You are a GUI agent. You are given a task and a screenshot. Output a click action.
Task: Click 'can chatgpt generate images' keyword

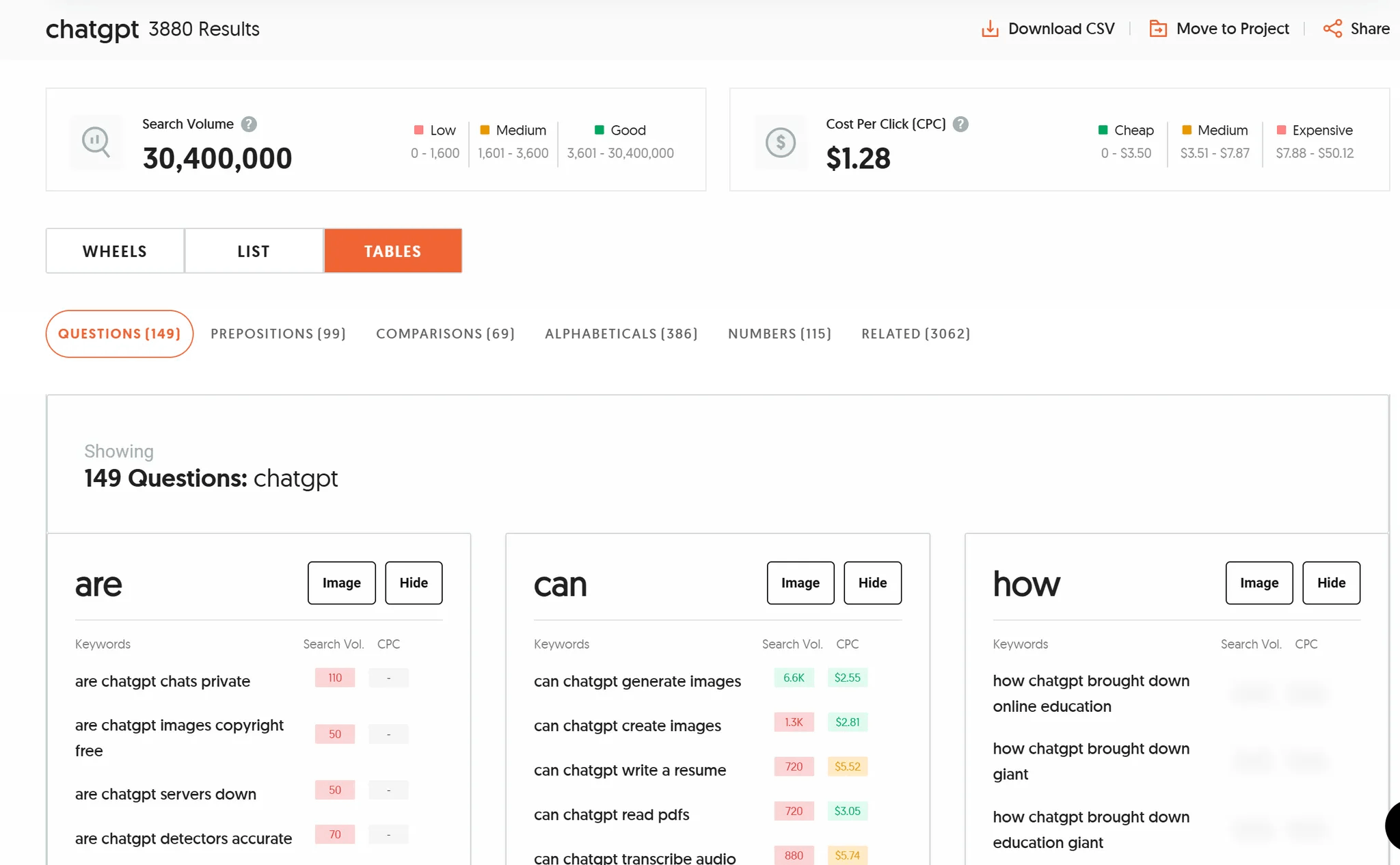(637, 681)
